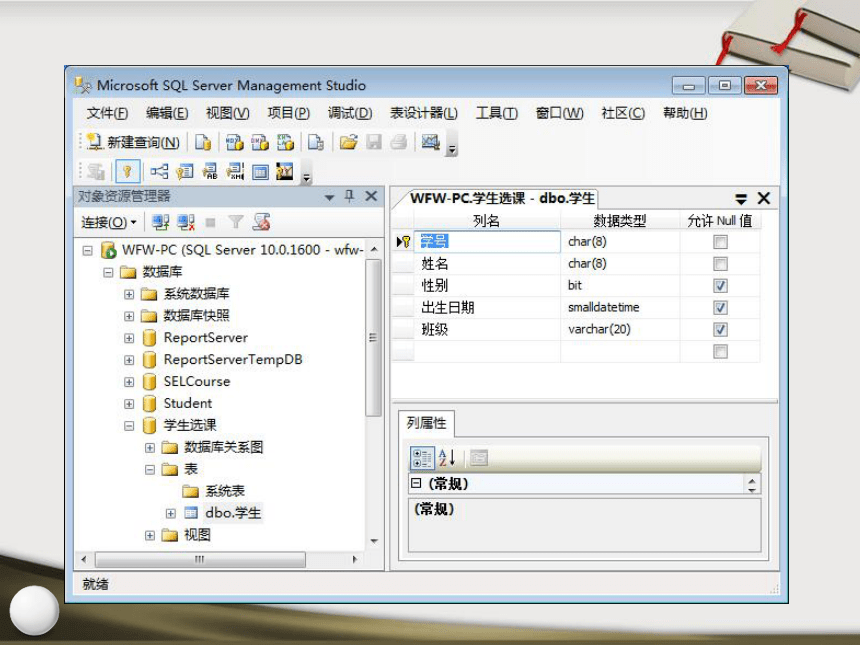Open a new MDX query from toolbar

[234, 143]
